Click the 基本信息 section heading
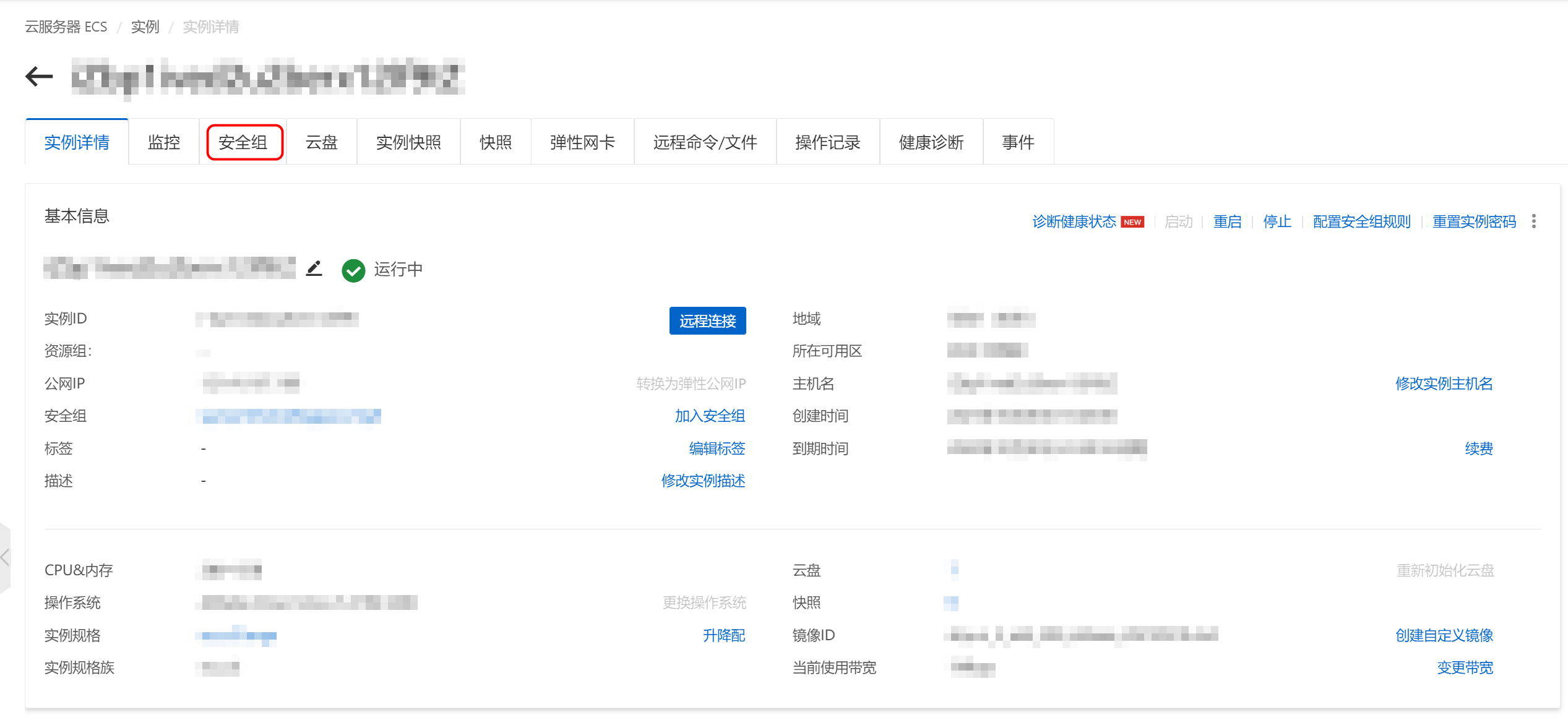The width and height of the screenshot is (1568, 720). click(x=77, y=216)
